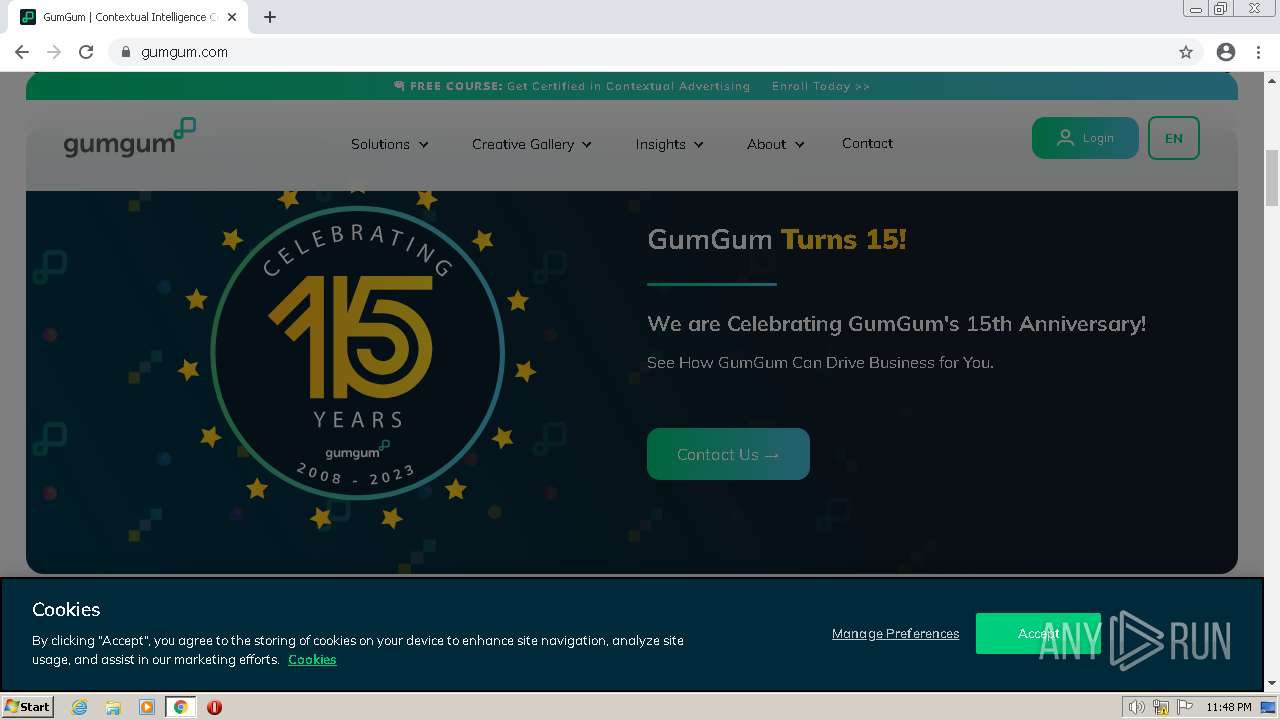Click the network tray icon
This screenshot has width=1280, height=720.
pyautogui.click(x=1161, y=707)
